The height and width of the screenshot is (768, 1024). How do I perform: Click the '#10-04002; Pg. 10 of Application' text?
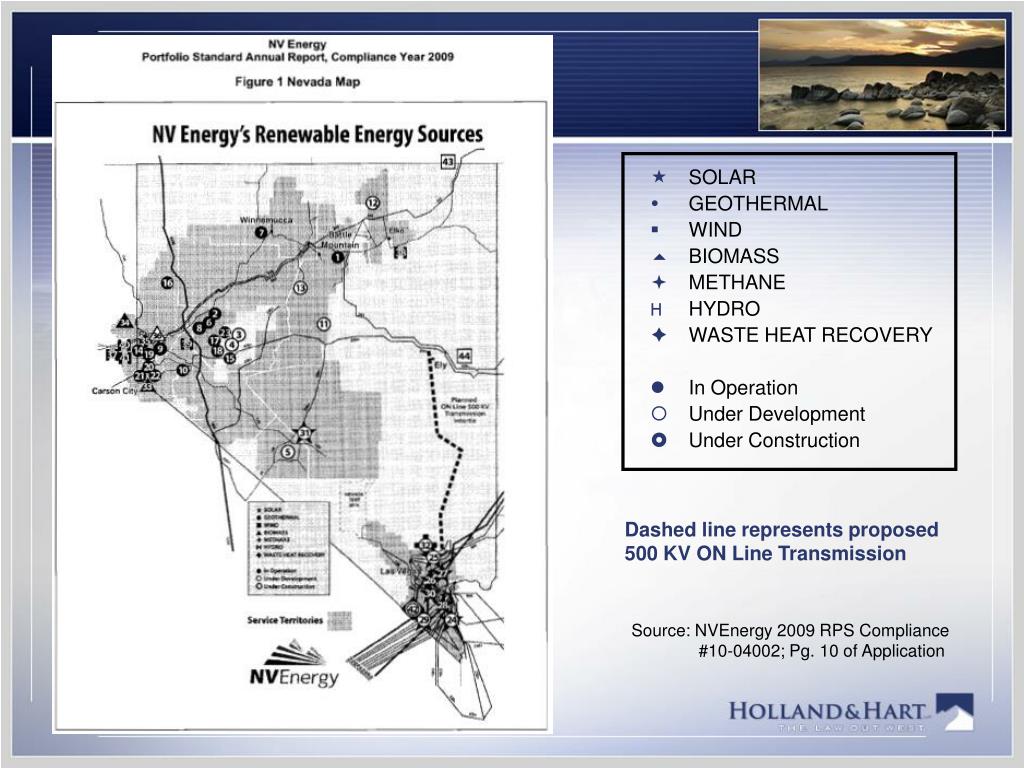[x=821, y=650]
